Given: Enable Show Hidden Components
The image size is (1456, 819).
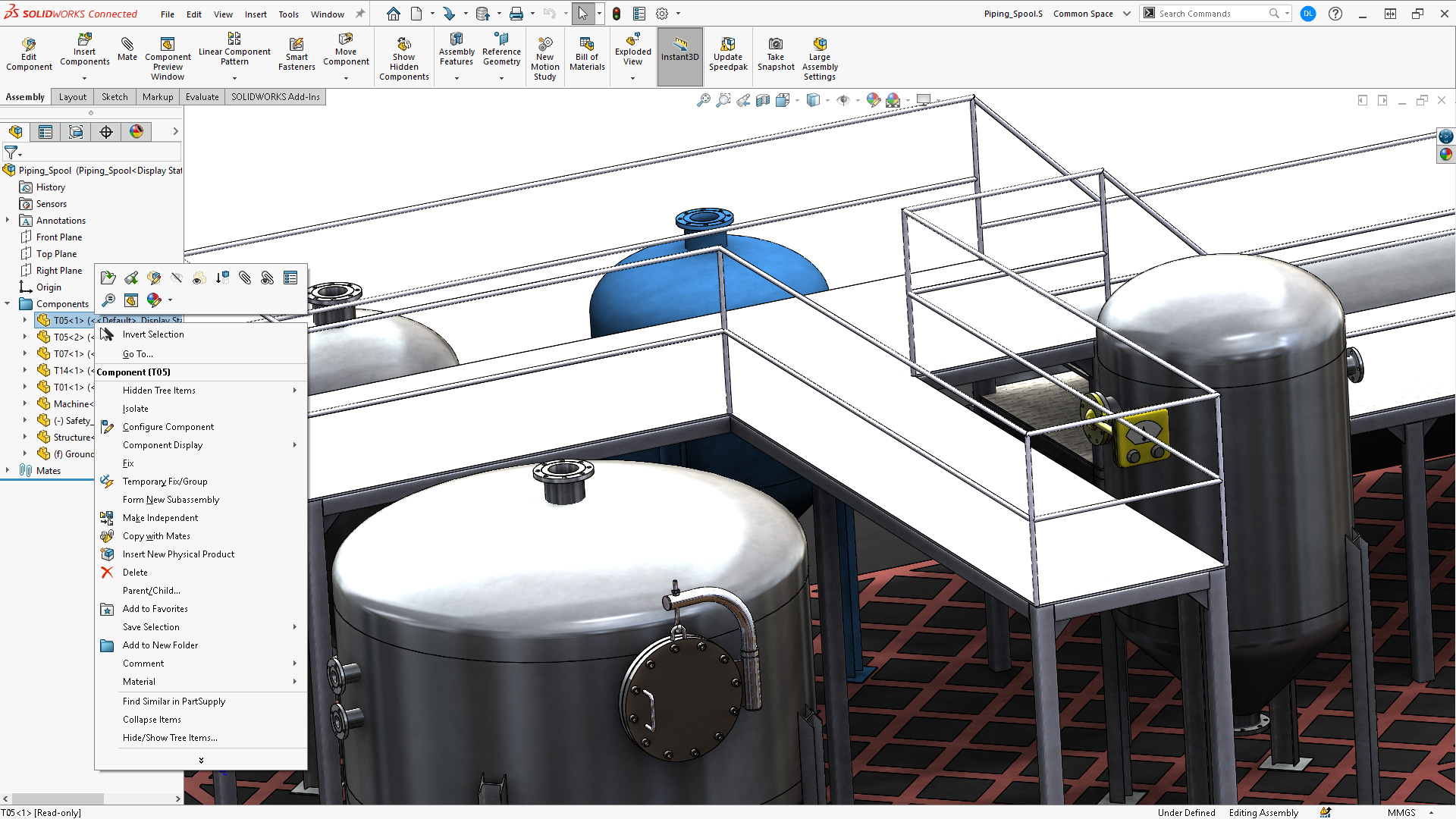Looking at the screenshot, I should coord(404,51).
